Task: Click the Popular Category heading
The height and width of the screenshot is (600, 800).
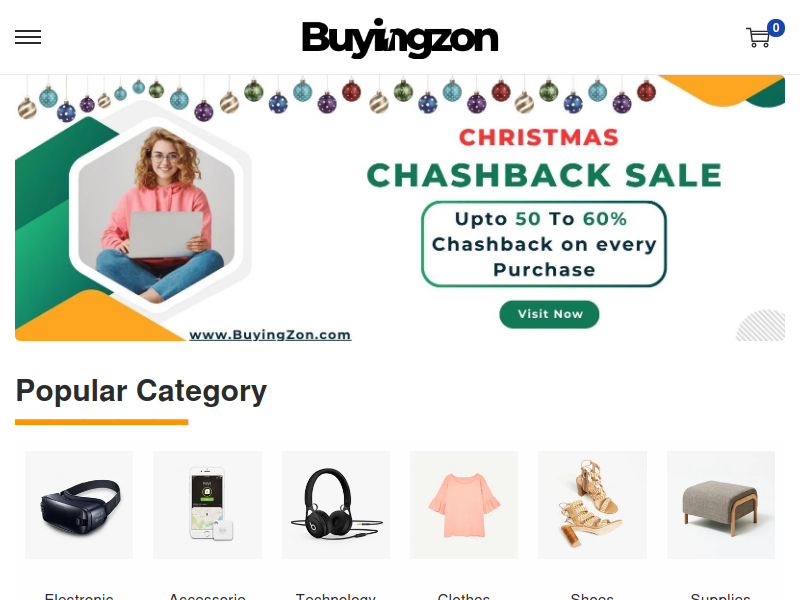Action: (x=141, y=391)
